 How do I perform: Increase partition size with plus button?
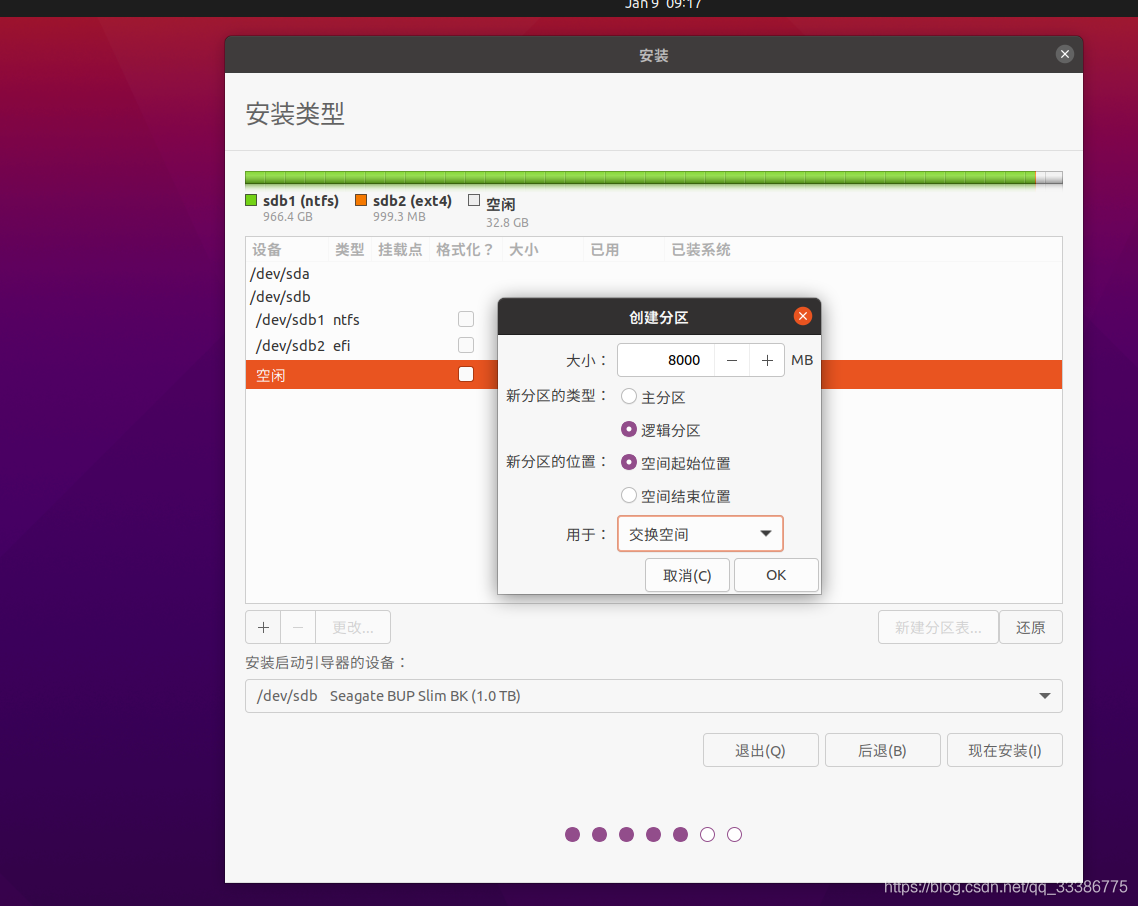[x=766, y=360]
